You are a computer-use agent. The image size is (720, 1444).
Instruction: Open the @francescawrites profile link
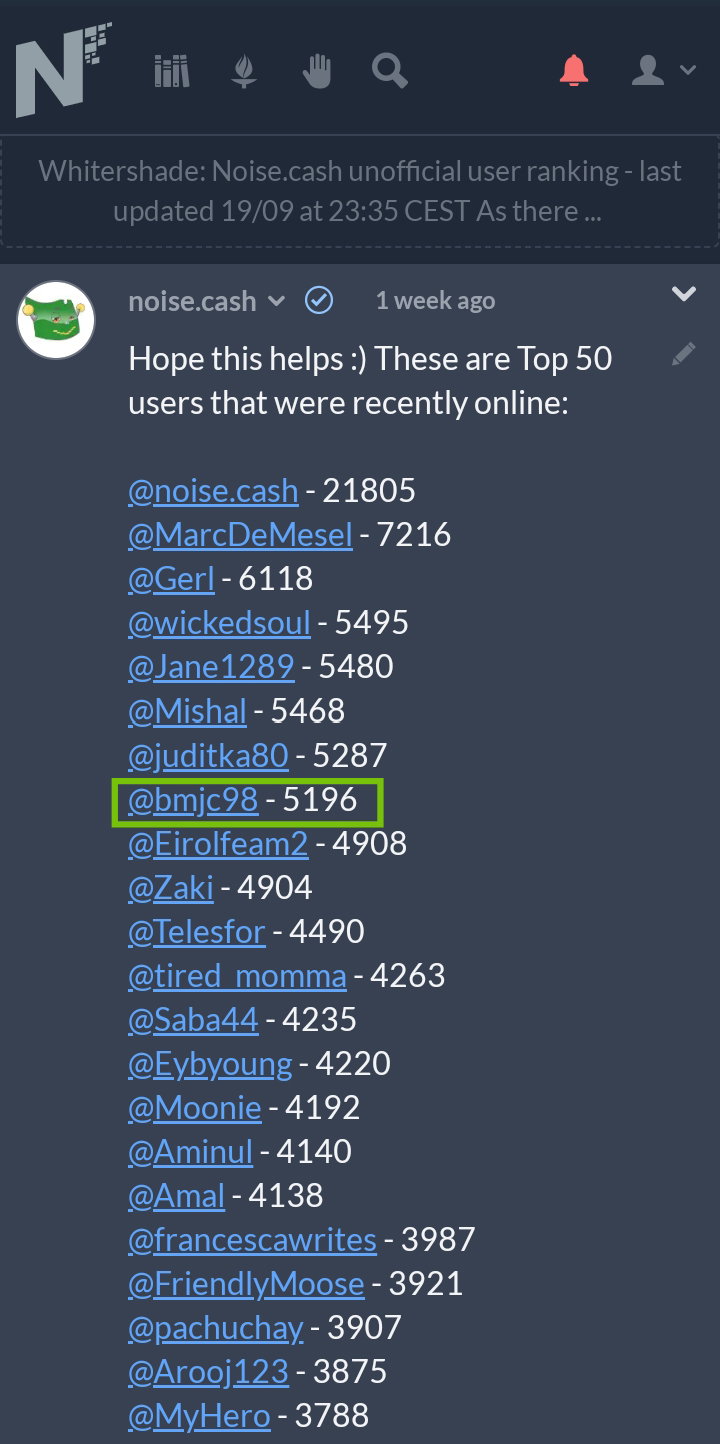click(x=252, y=1239)
